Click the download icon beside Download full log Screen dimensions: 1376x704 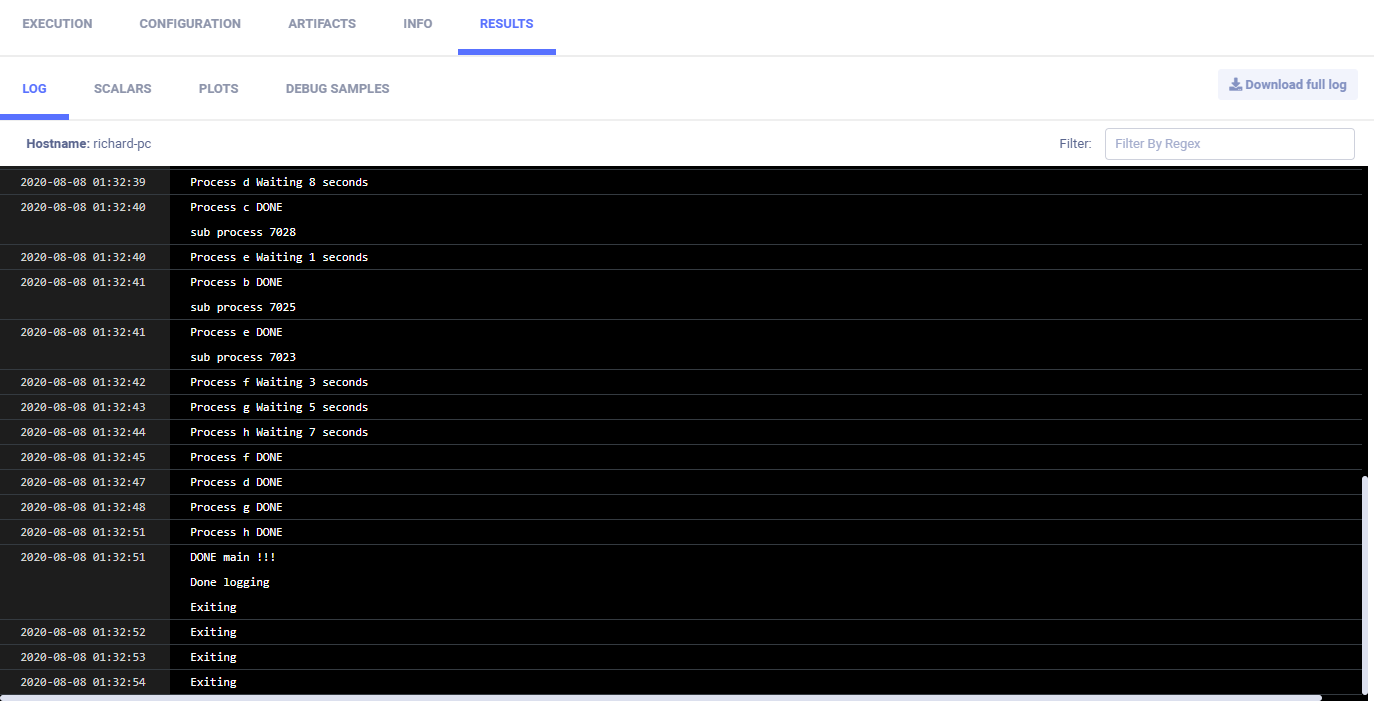(x=1235, y=85)
